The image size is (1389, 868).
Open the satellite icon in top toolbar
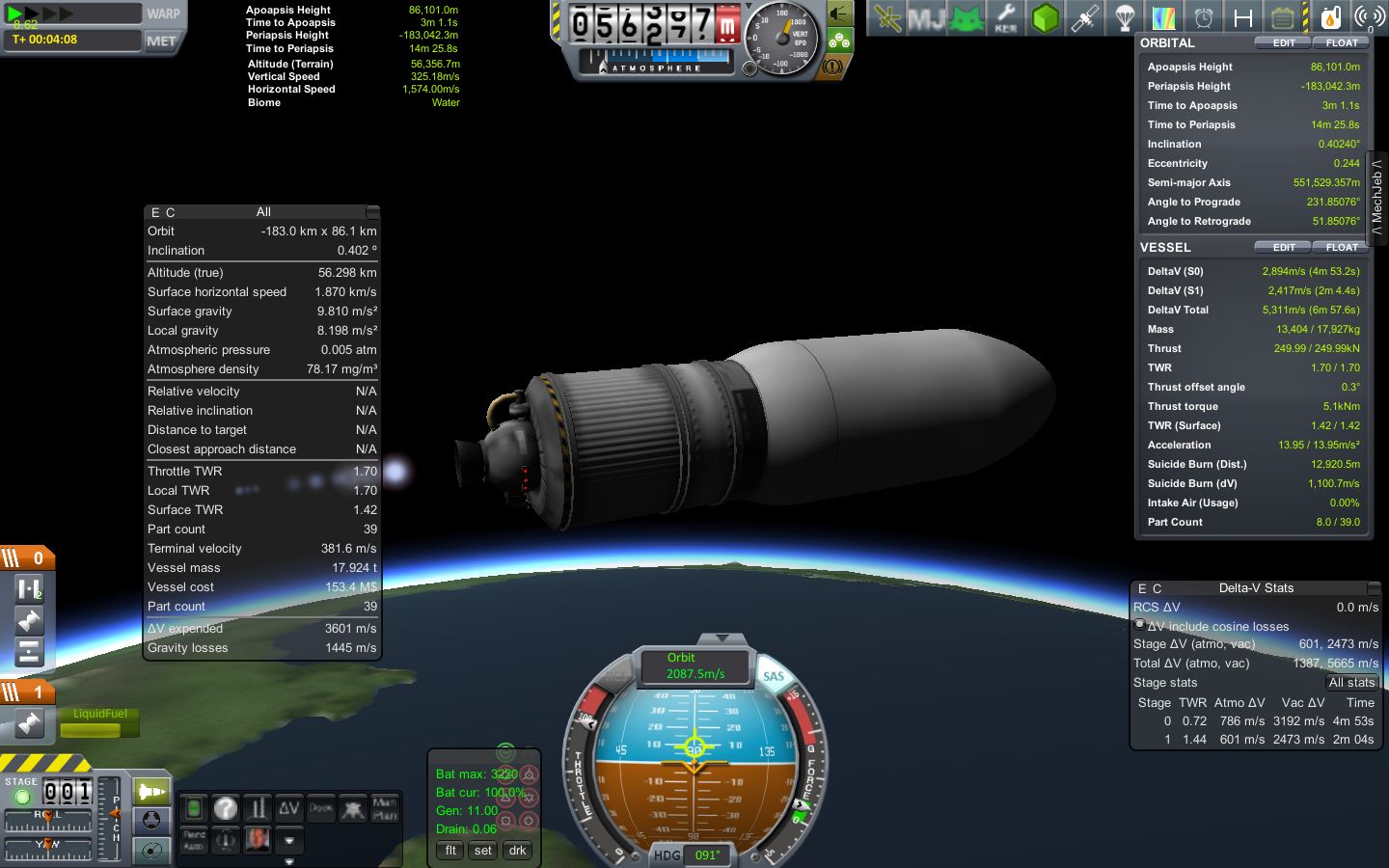1085,17
